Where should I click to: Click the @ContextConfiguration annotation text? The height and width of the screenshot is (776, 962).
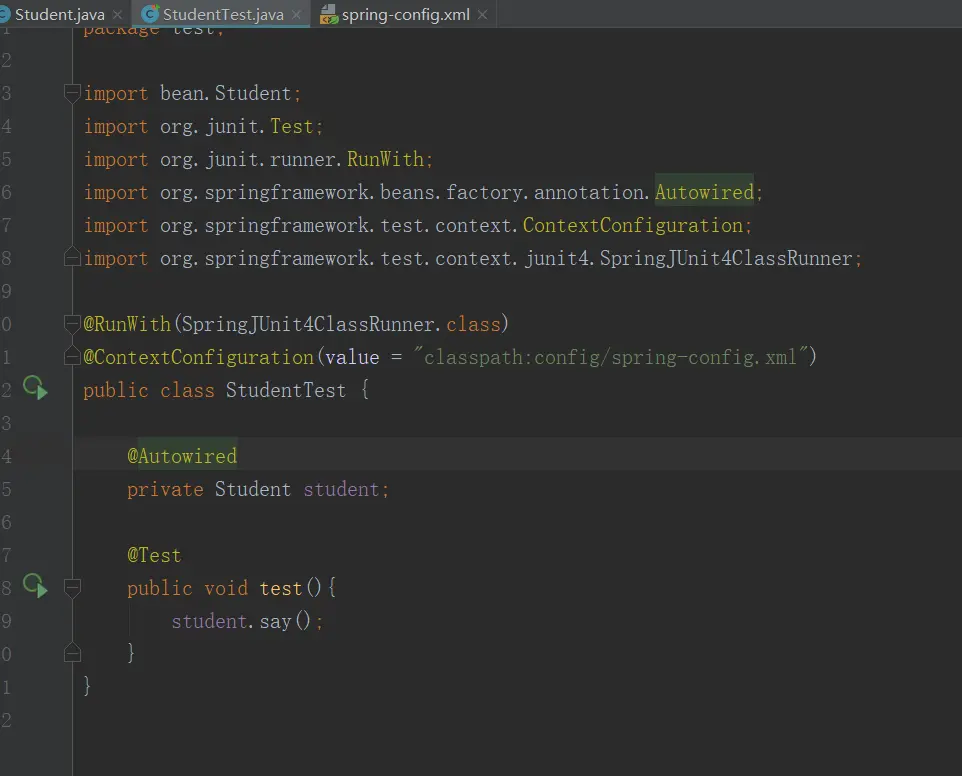click(x=199, y=357)
